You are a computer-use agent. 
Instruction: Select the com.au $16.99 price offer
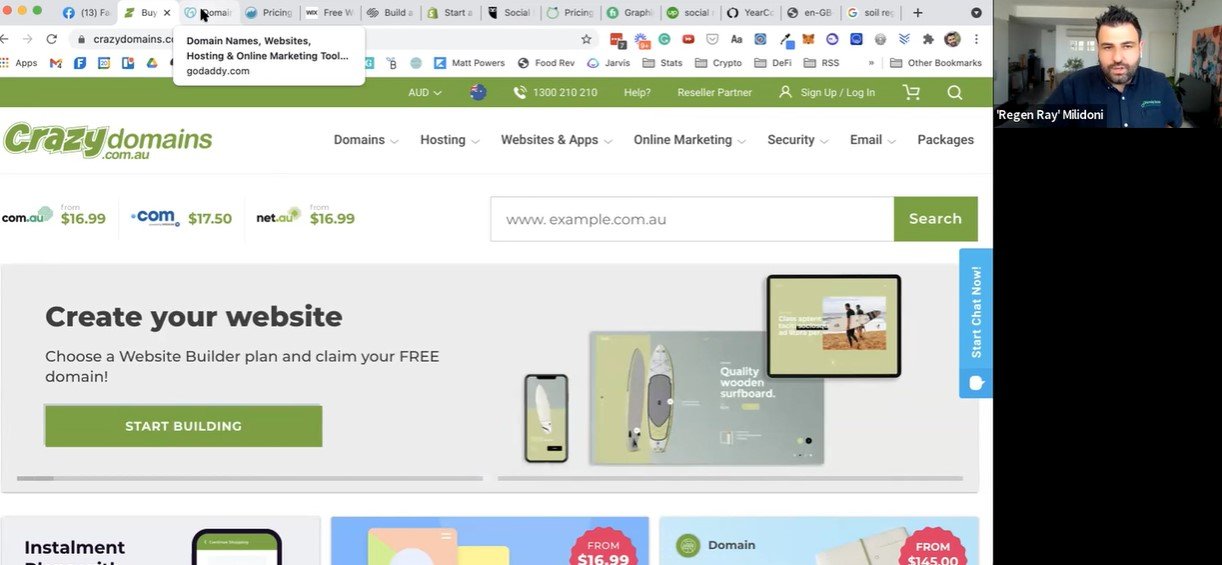(x=54, y=216)
